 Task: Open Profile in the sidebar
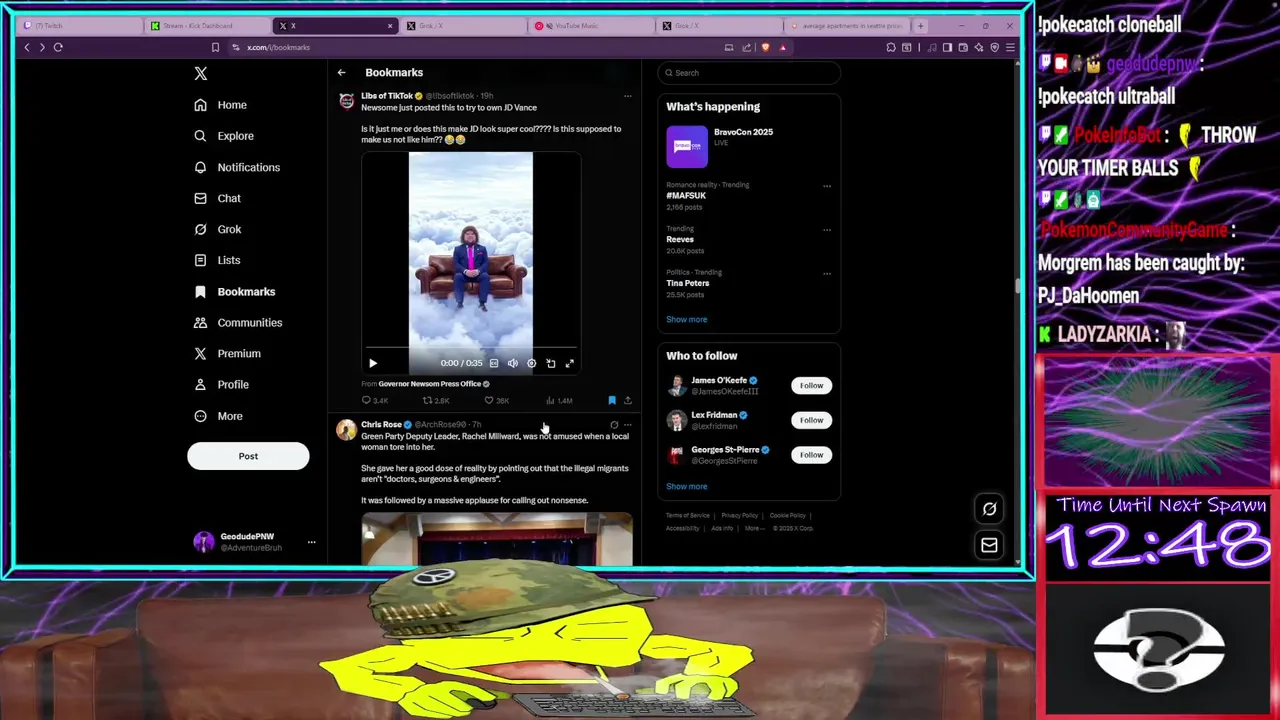click(221, 384)
